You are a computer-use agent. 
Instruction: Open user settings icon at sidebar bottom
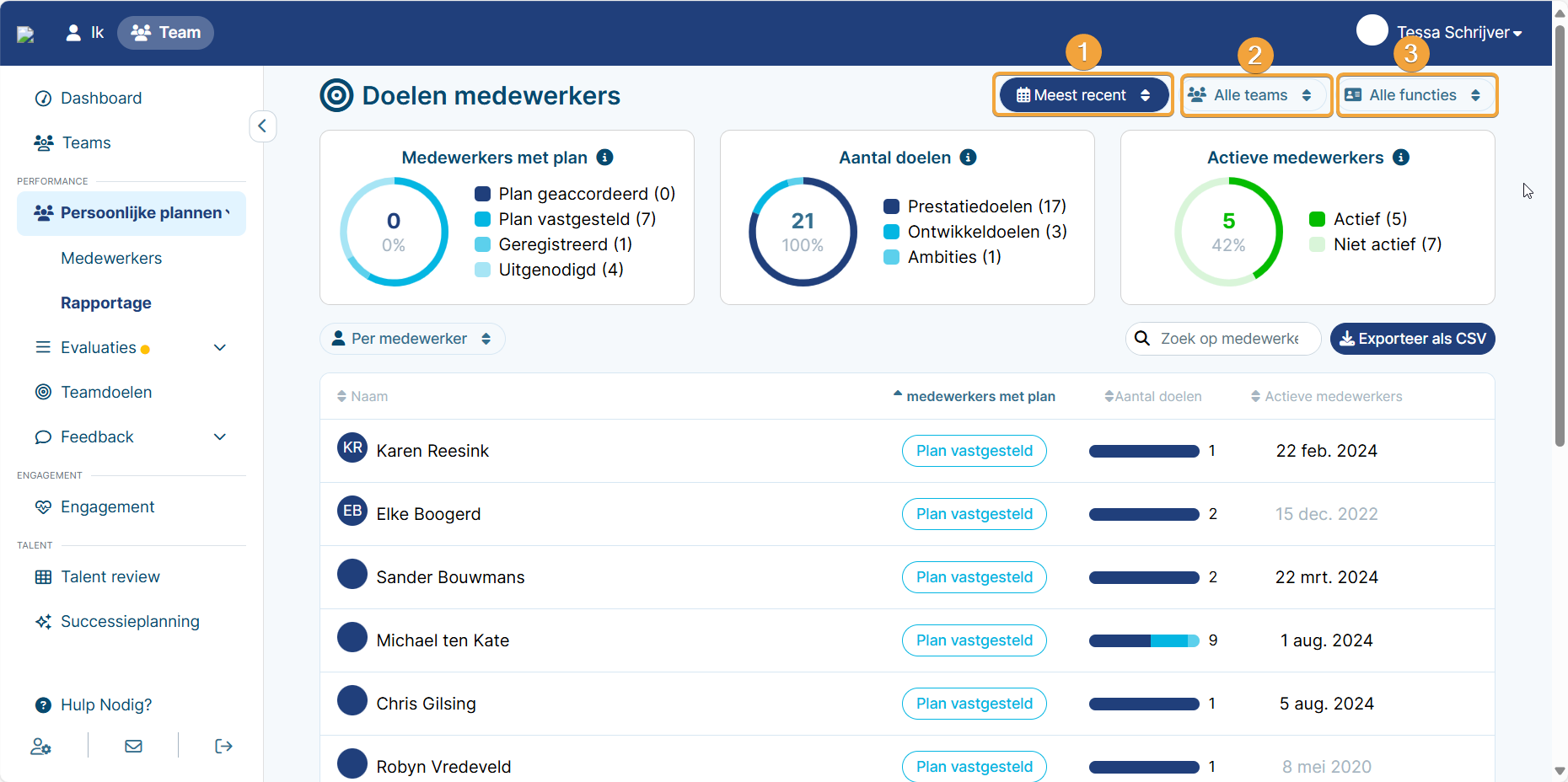pos(40,747)
